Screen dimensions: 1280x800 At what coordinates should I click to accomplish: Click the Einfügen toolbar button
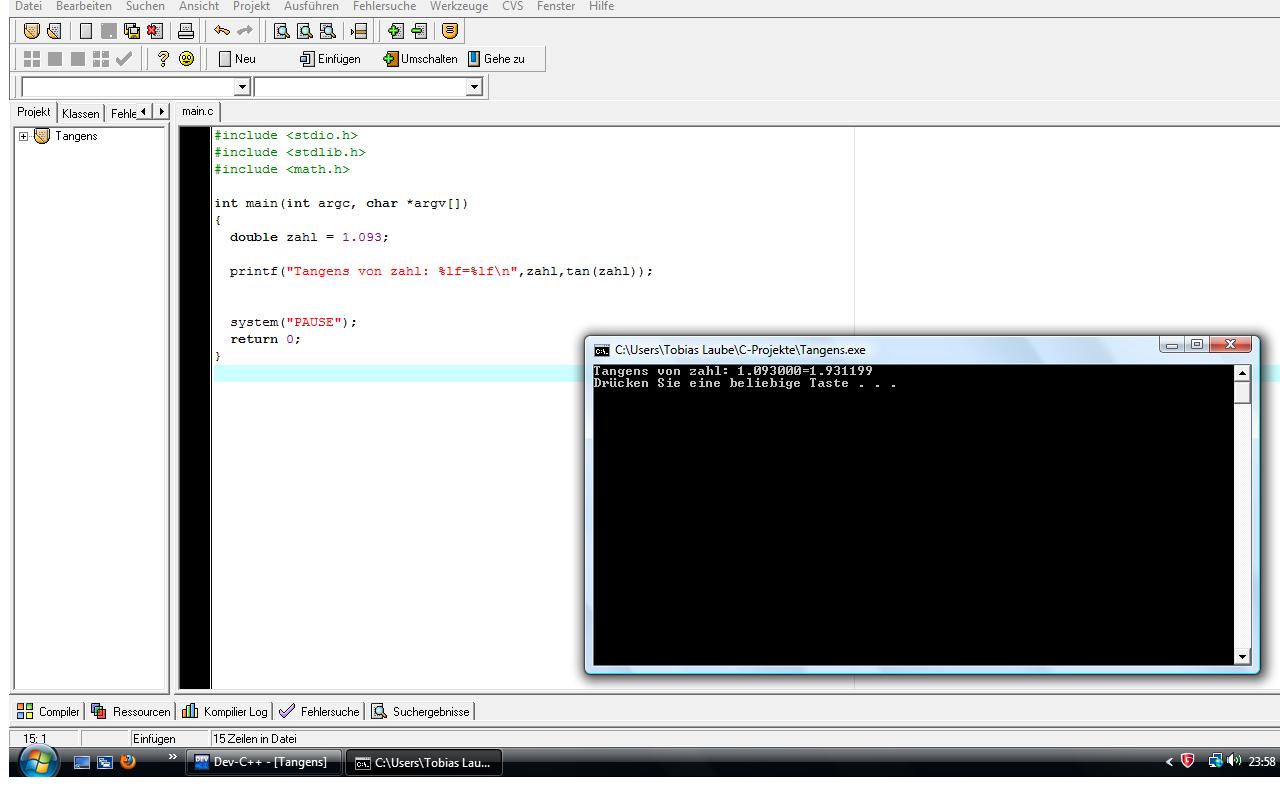pyautogui.click(x=330, y=59)
